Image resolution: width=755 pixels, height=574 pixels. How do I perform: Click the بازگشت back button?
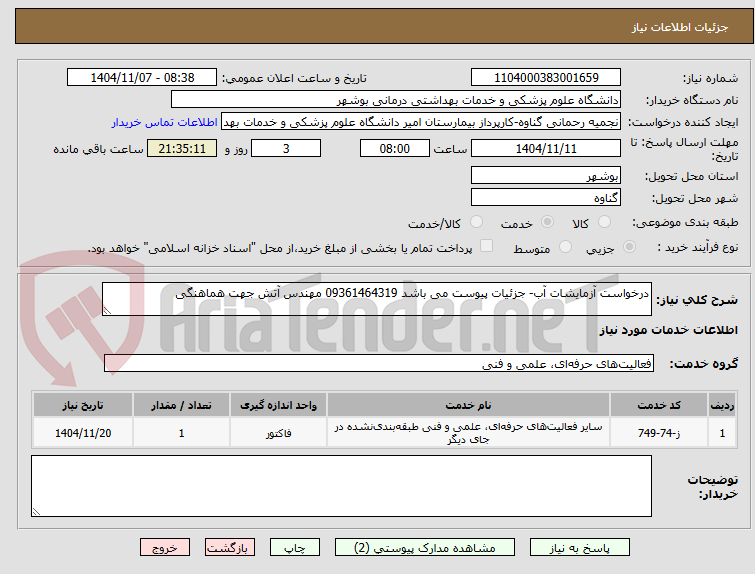click(x=230, y=548)
